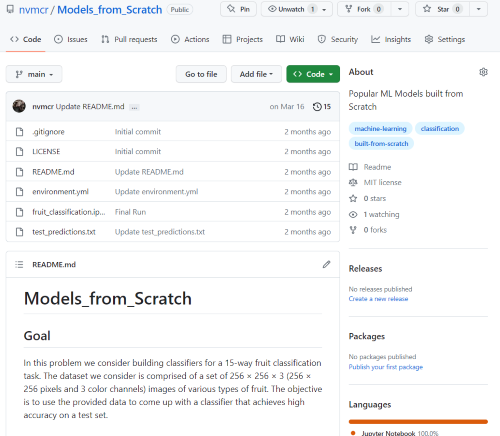This screenshot has width=500, height=436.
Task: Expand commit message ellipsis button
Action: (134, 107)
